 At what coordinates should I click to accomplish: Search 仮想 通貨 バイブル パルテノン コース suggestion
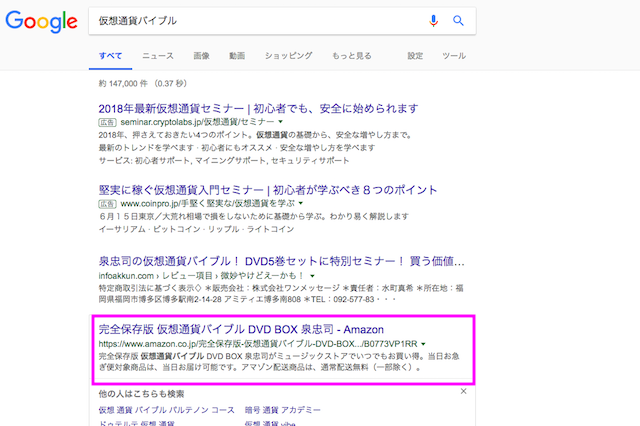167,410
